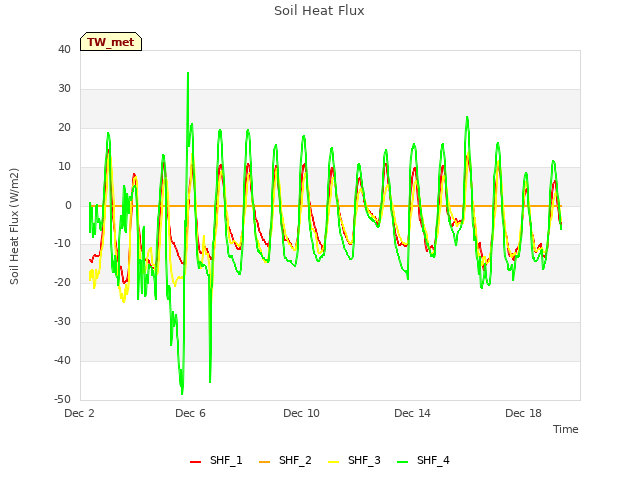Toggle the SHF_3 series in legend
The image size is (640, 480).
(354, 460)
